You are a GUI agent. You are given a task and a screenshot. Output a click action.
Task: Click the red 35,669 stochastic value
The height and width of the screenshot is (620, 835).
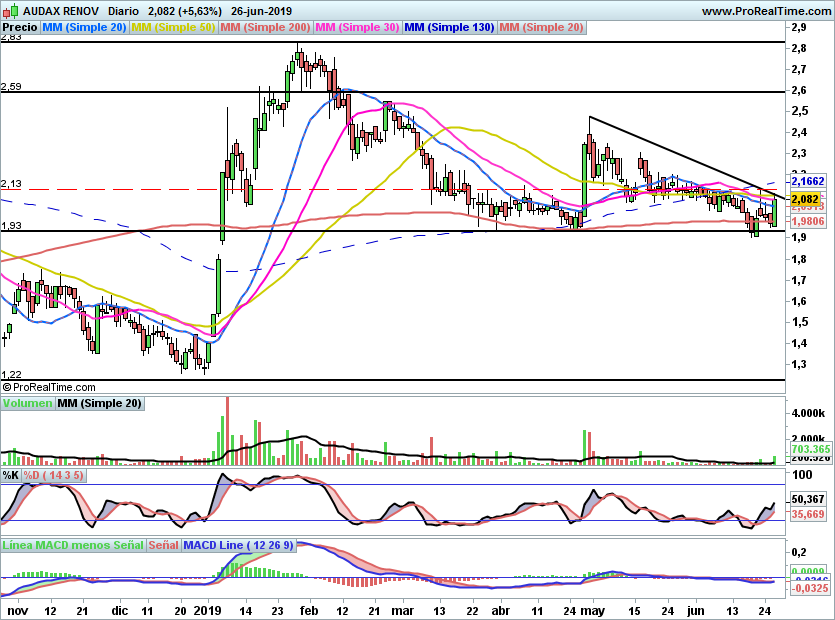click(808, 514)
